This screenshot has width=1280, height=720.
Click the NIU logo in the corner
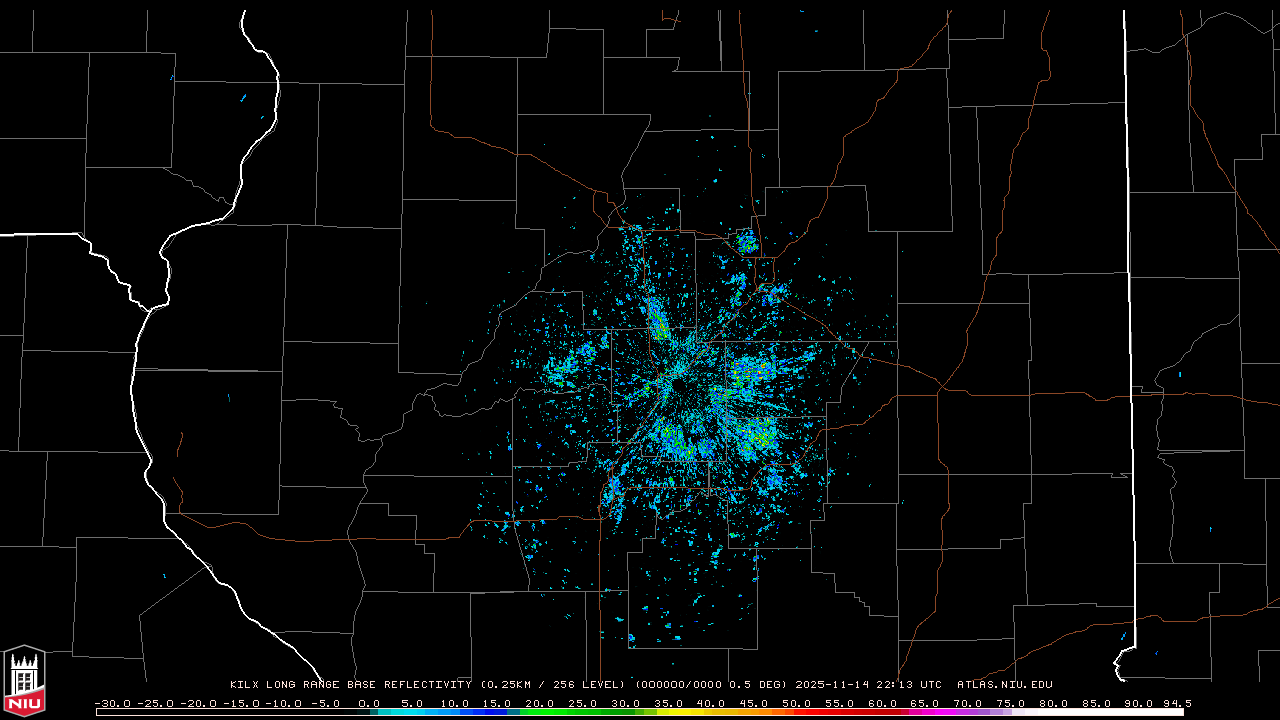24,681
